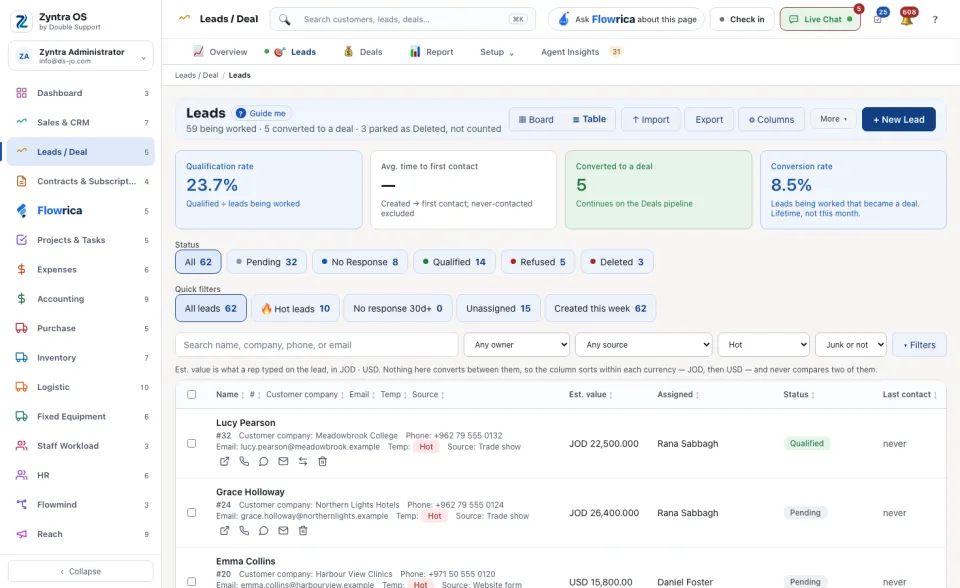This screenshot has height=588, width=960.
Task: Convert Lucy Pearson lead with arrows icon
Action: coord(302,461)
